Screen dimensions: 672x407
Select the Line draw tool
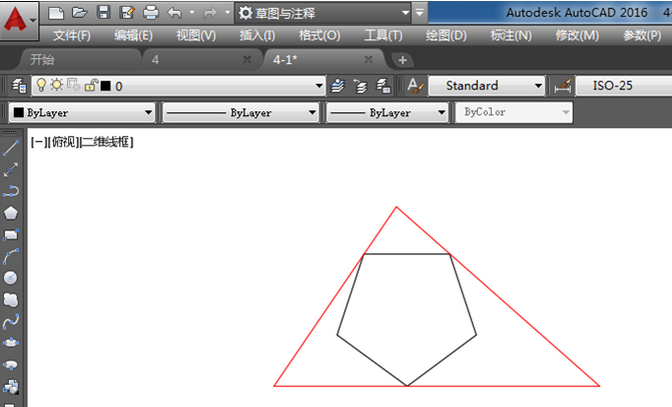click(x=11, y=148)
